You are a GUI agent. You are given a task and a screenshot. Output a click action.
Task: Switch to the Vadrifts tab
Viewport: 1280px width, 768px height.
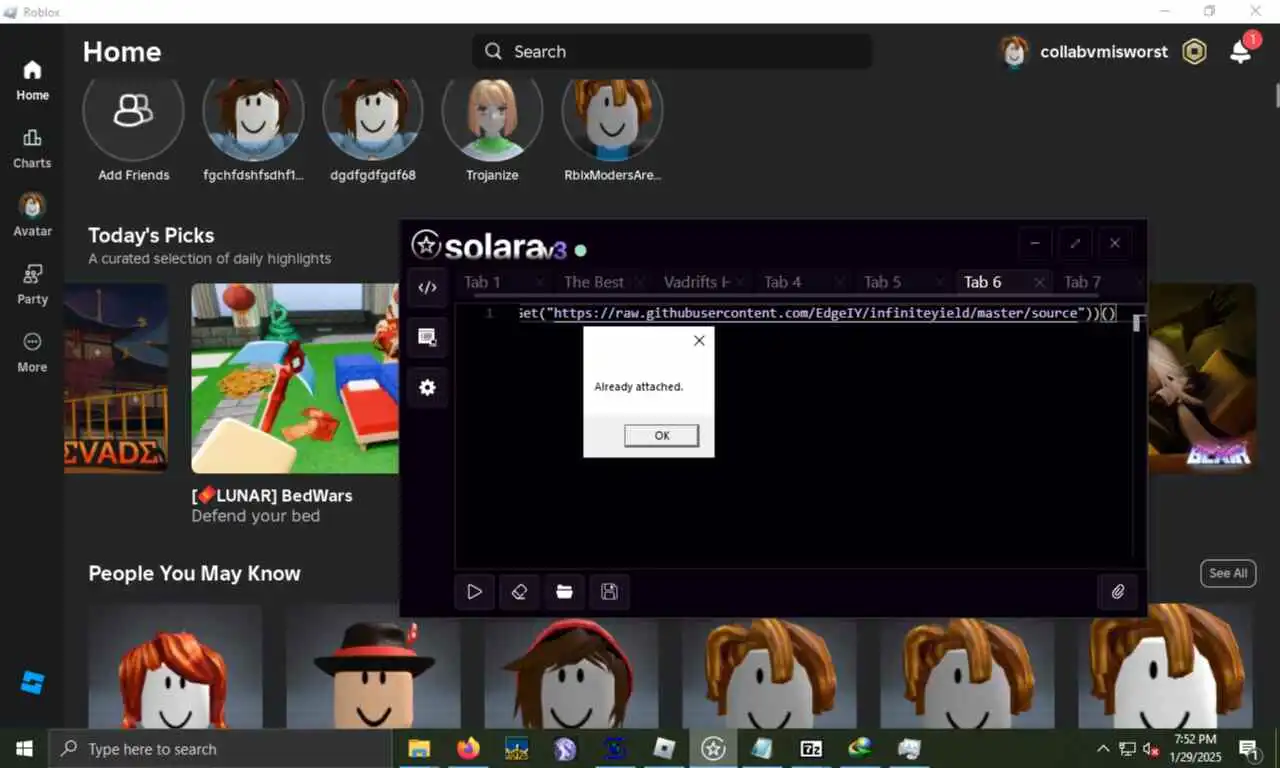coord(697,282)
